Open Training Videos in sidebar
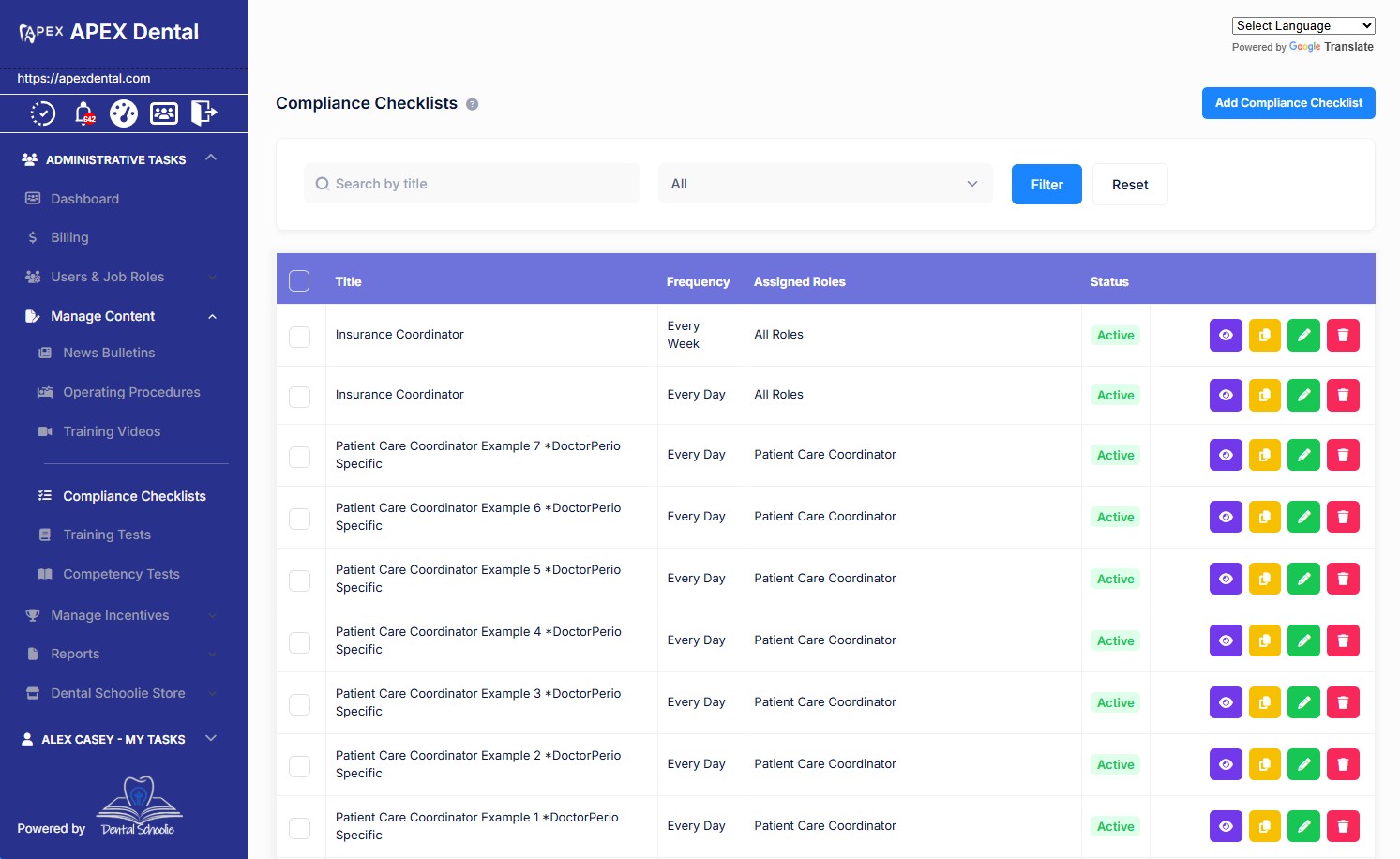This screenshot has width=1400, height=859. (112, 431)
